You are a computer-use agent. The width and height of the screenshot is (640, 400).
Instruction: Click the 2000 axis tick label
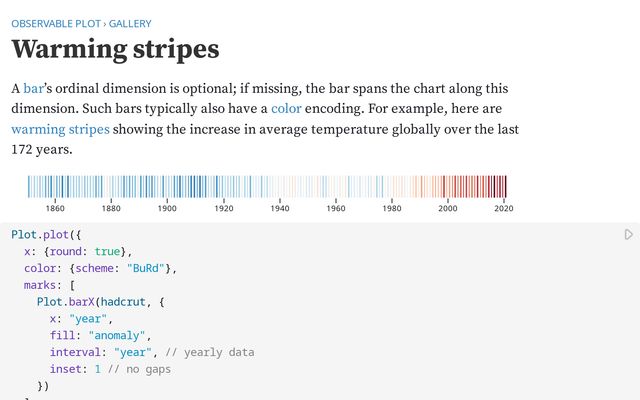click(x=448, y=208)
